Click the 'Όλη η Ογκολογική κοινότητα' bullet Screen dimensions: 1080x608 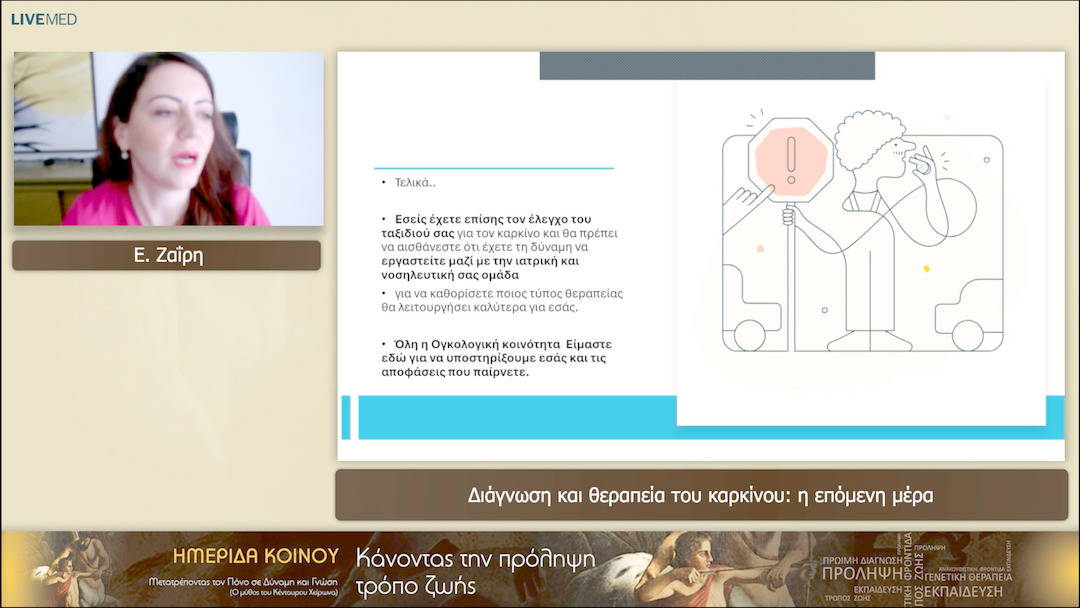coord(495,357)
